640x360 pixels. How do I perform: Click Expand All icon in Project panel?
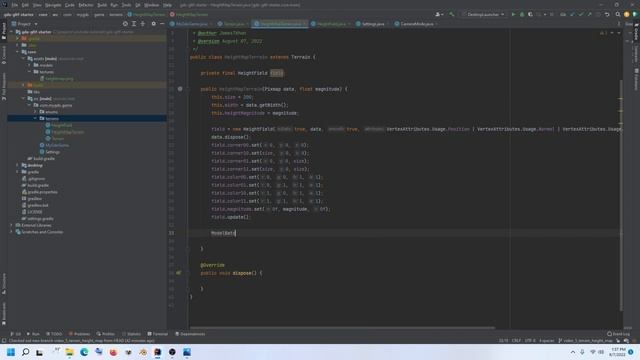click(134, 24)
